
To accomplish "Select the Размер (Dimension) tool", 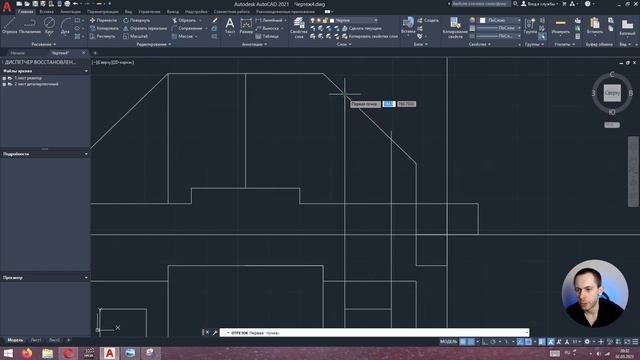I will point(246,25).
